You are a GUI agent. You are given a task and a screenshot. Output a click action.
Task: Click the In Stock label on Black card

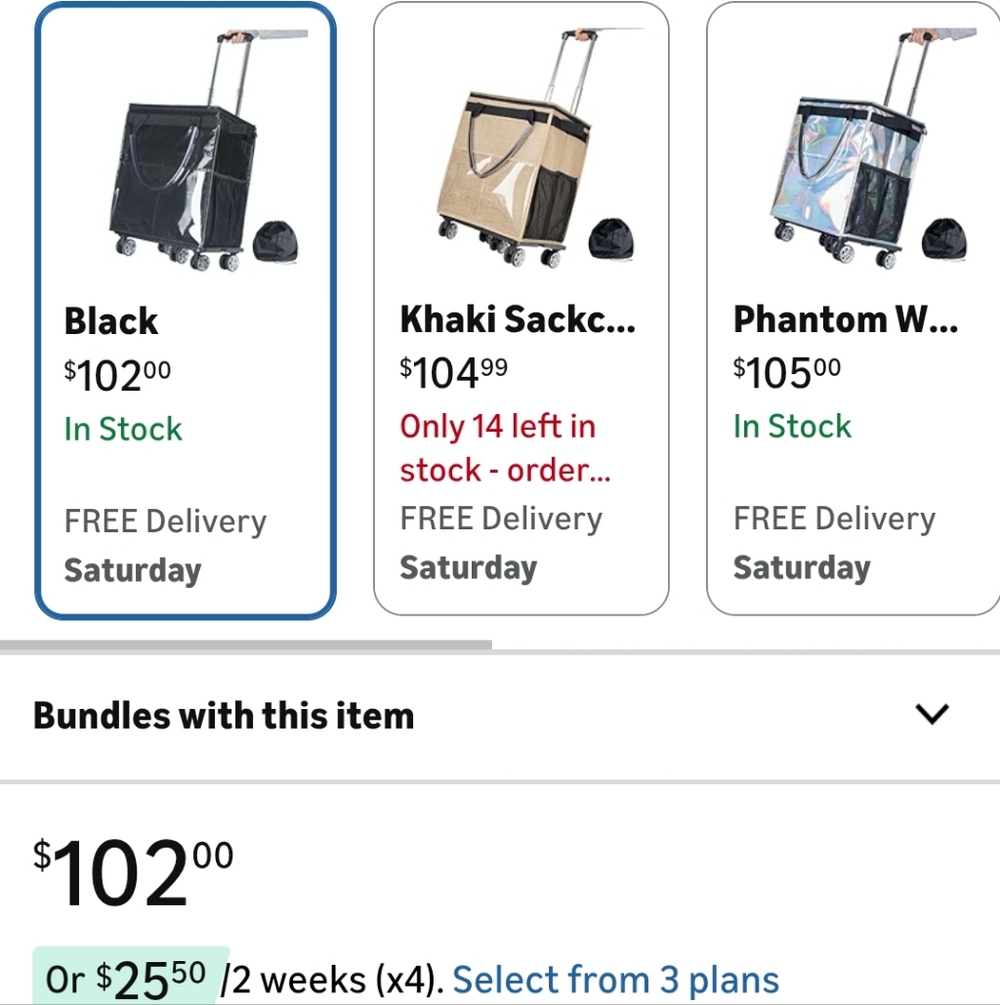[122, 428]
